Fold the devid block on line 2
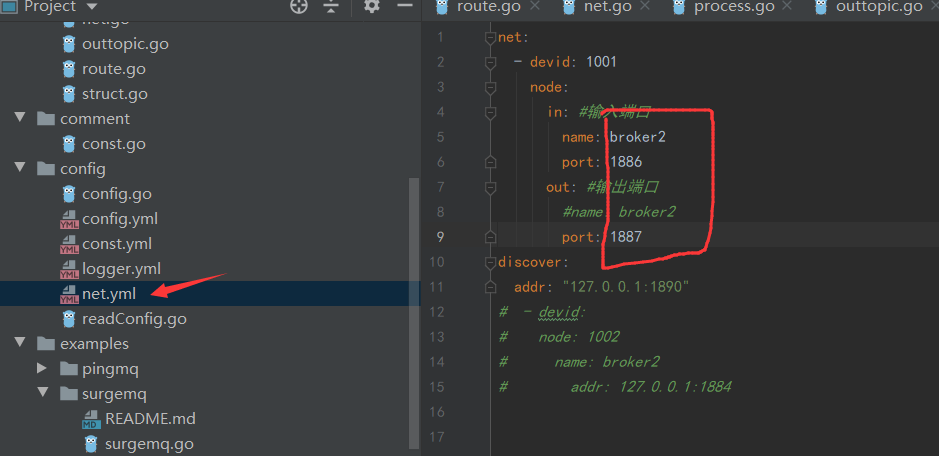 tap(490, 62)
